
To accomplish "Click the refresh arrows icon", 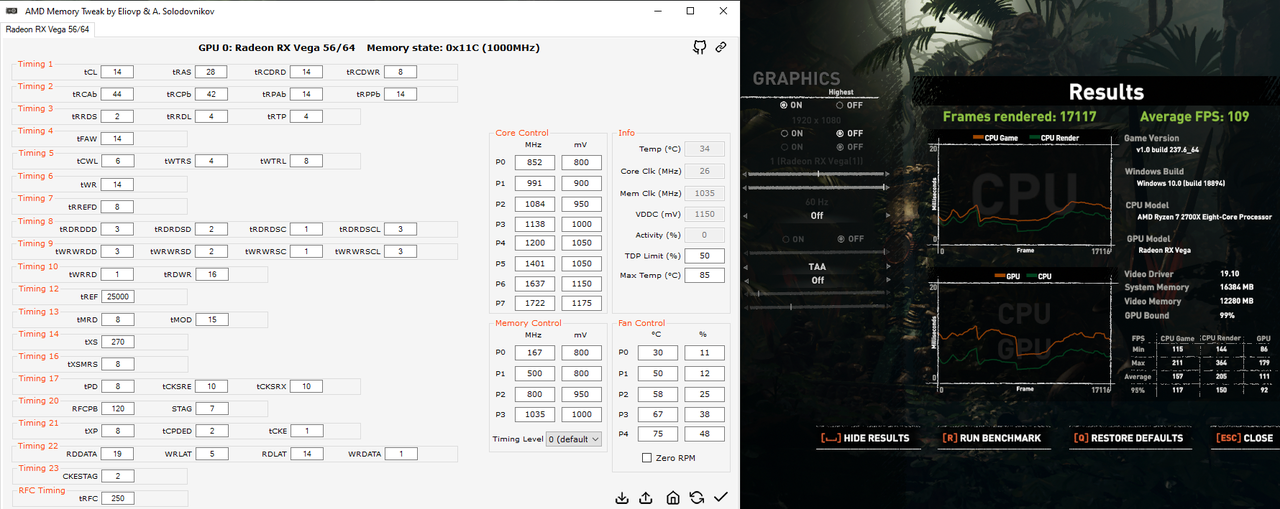I will 697,497.
